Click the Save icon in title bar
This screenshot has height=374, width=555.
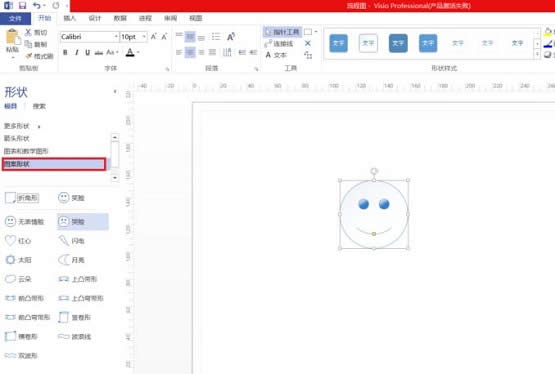[x=22, y=5]
